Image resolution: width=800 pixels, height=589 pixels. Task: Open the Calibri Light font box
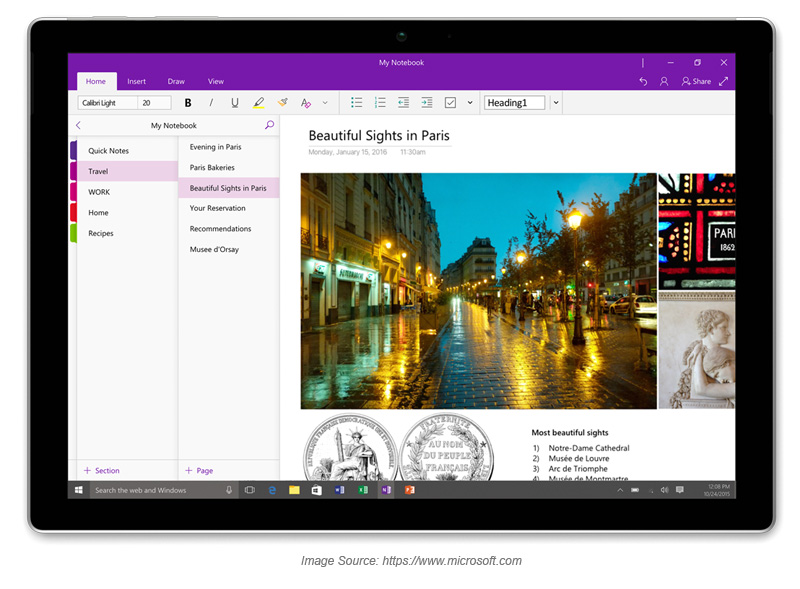pyautogui.click(x=107, y=103)
